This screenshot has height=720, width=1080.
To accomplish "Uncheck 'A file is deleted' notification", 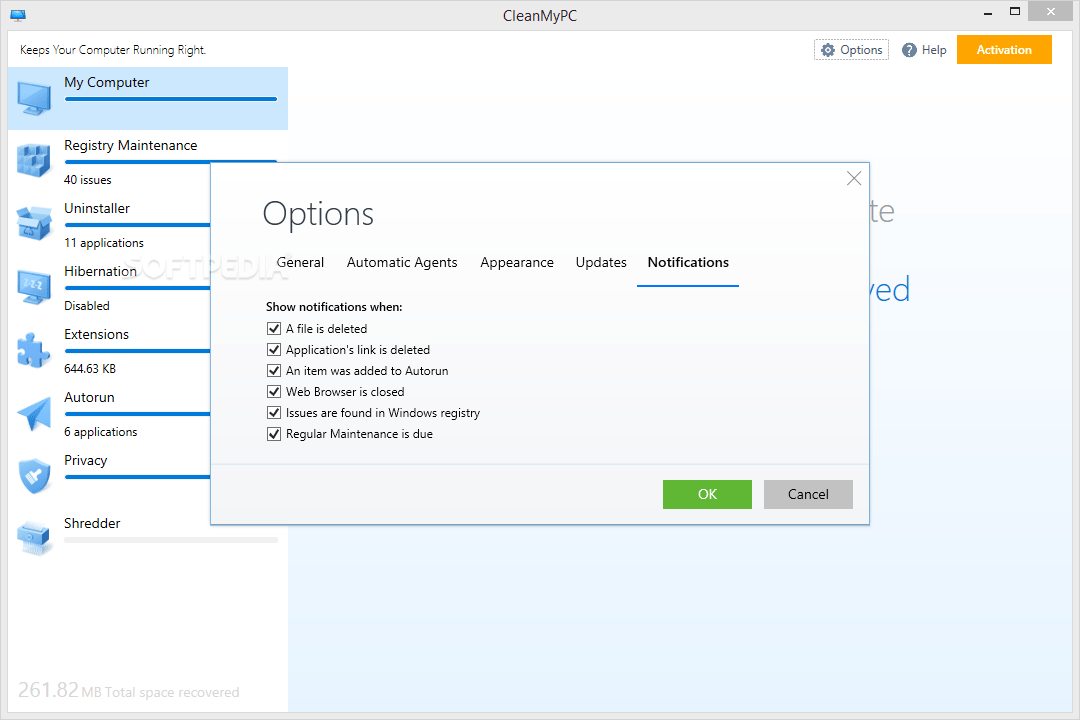I will tap(274, 329).
